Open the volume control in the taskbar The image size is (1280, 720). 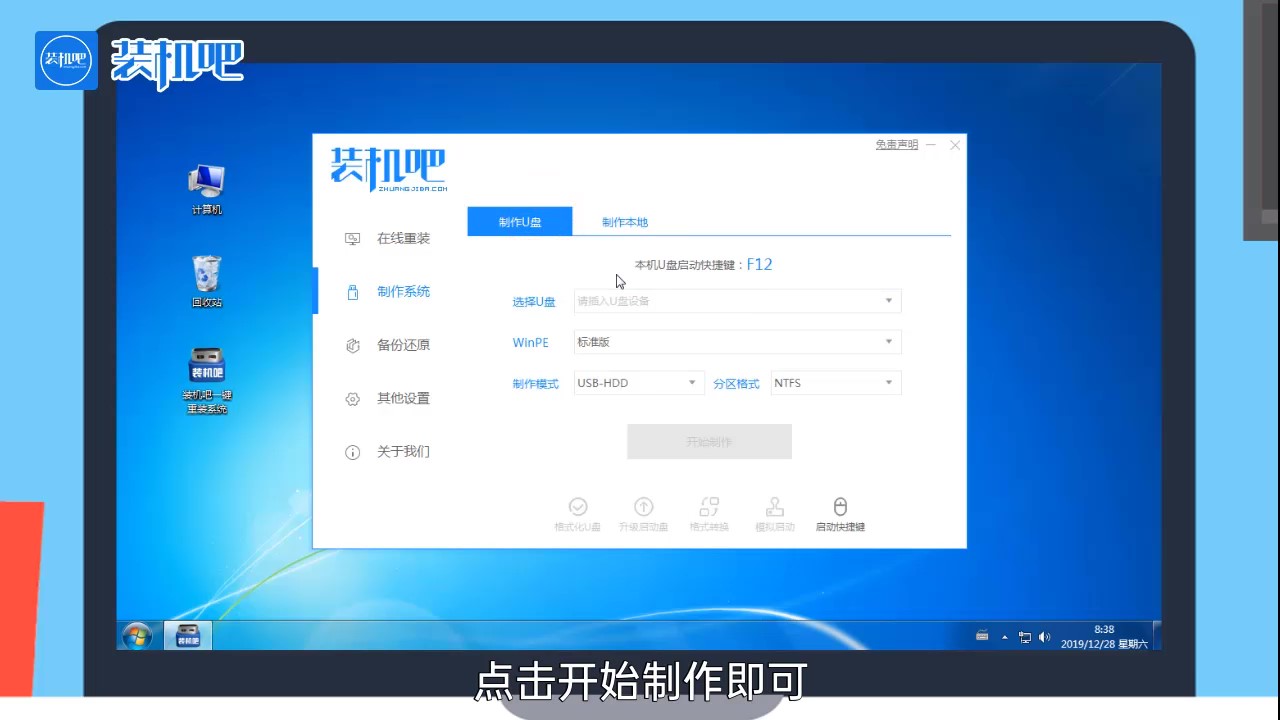click(x=1044, y=636)
